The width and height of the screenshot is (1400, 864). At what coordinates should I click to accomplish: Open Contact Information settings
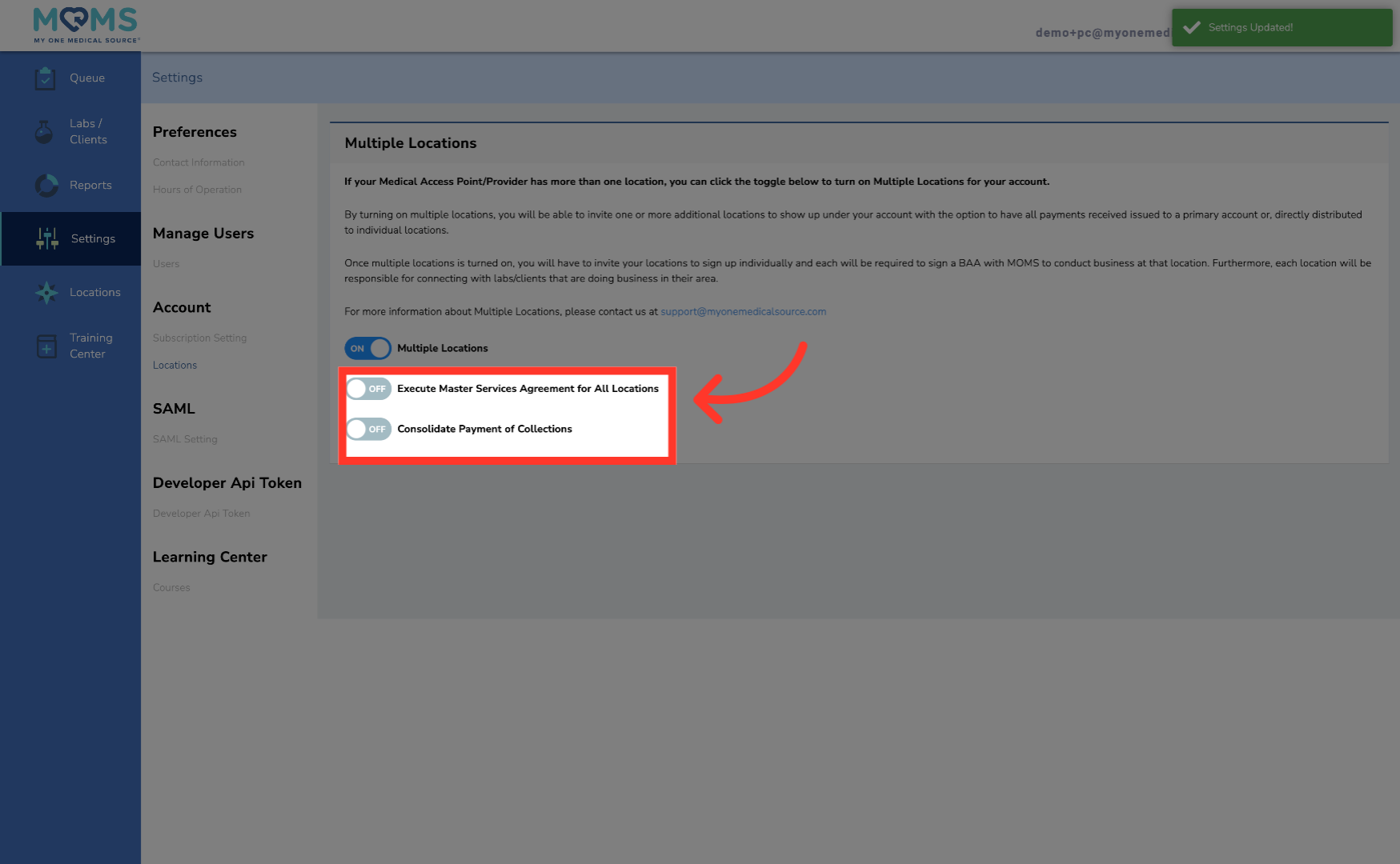click(198, 162)
